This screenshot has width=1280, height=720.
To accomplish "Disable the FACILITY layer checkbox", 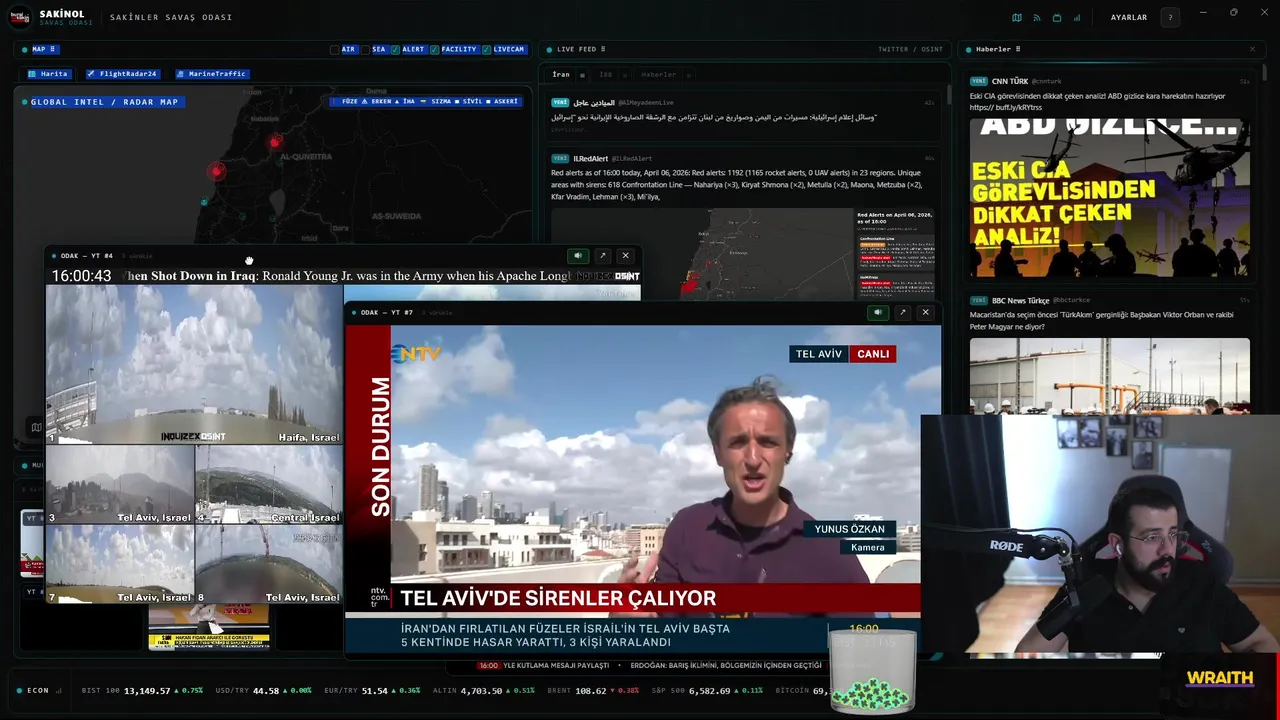I will click(434, 49).
